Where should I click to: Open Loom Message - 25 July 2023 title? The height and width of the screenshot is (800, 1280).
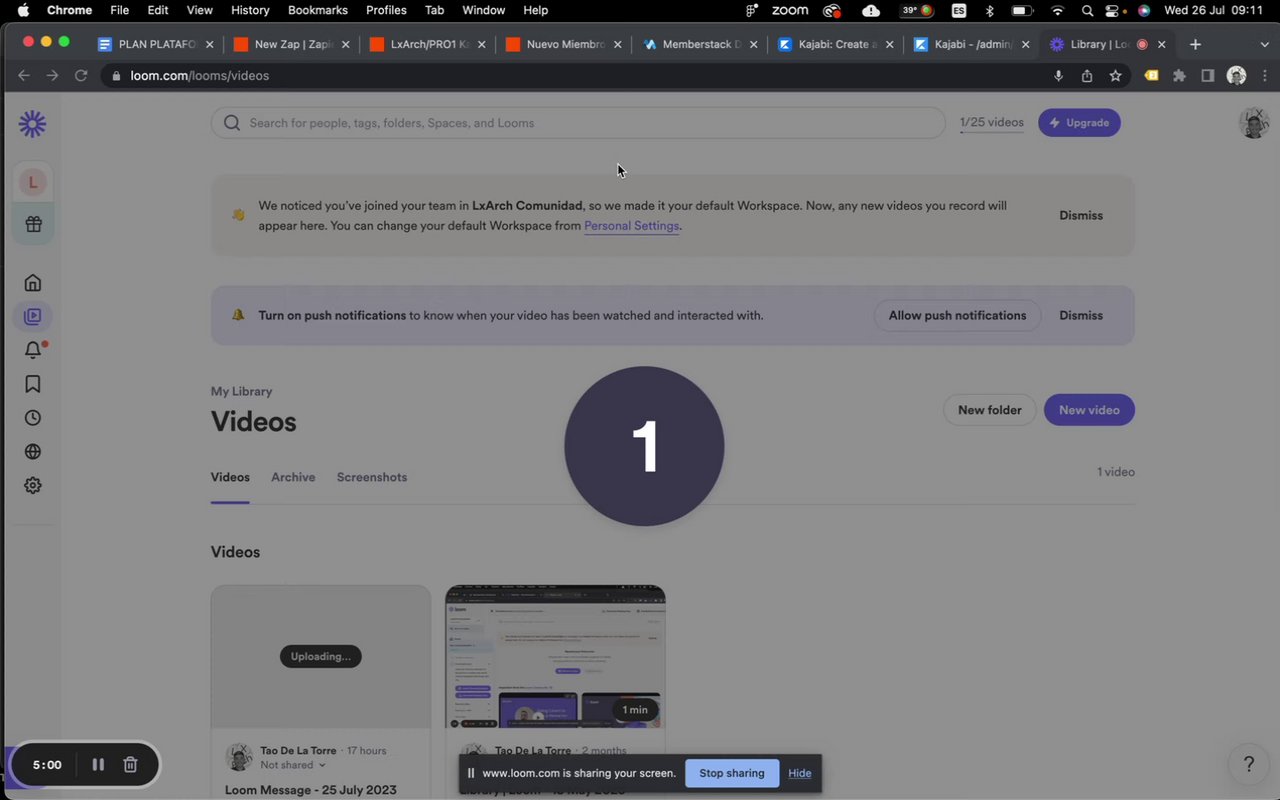(x=311, y=790)
